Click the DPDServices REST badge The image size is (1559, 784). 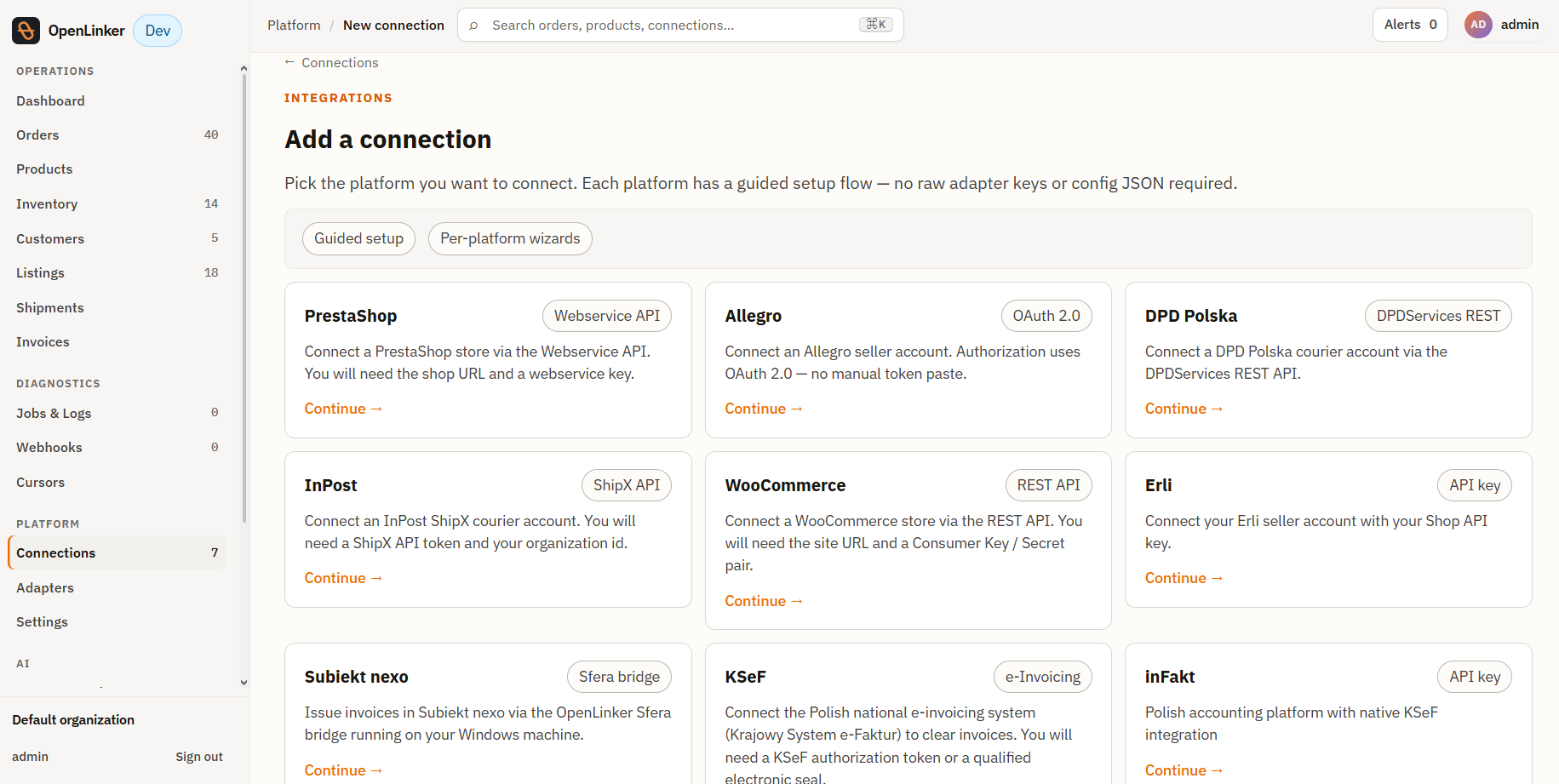pos(1438,316)
